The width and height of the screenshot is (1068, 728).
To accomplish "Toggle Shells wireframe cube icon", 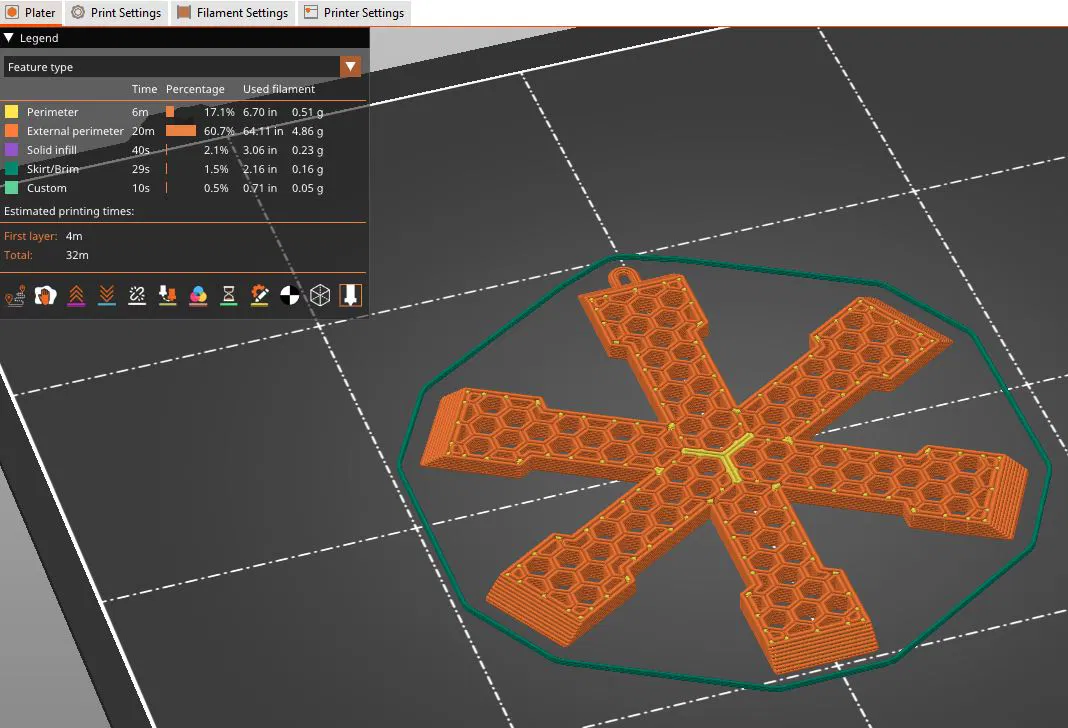I will tap(320, 296).
